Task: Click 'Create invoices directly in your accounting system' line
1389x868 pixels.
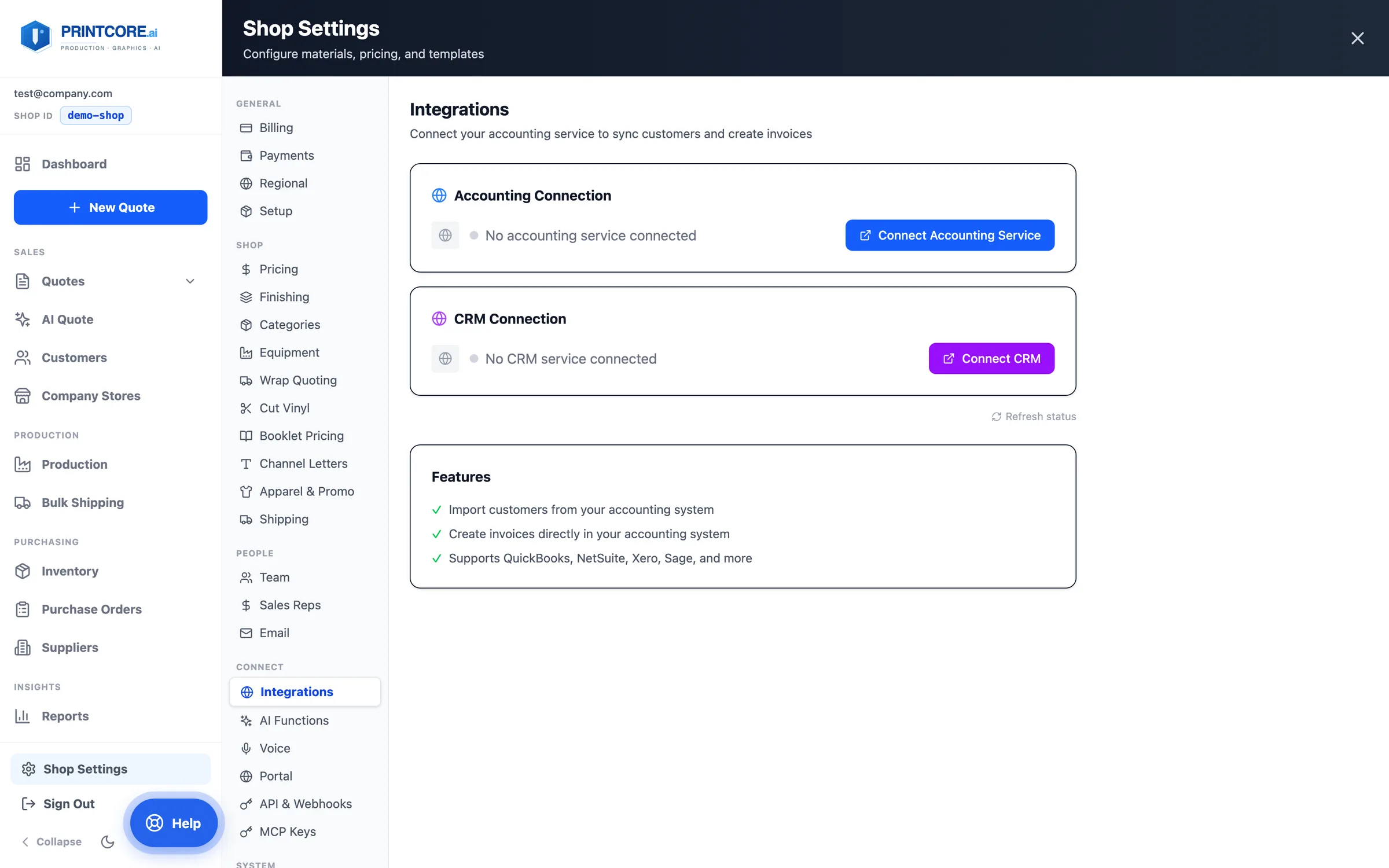Action: tap(589, 534)
